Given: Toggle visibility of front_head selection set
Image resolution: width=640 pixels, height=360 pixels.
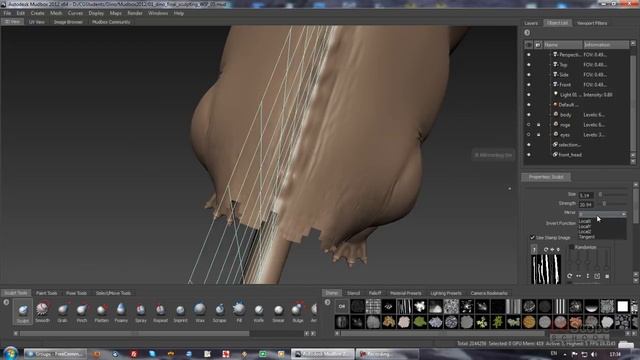Looking at the screenshot, I should 529,155.
